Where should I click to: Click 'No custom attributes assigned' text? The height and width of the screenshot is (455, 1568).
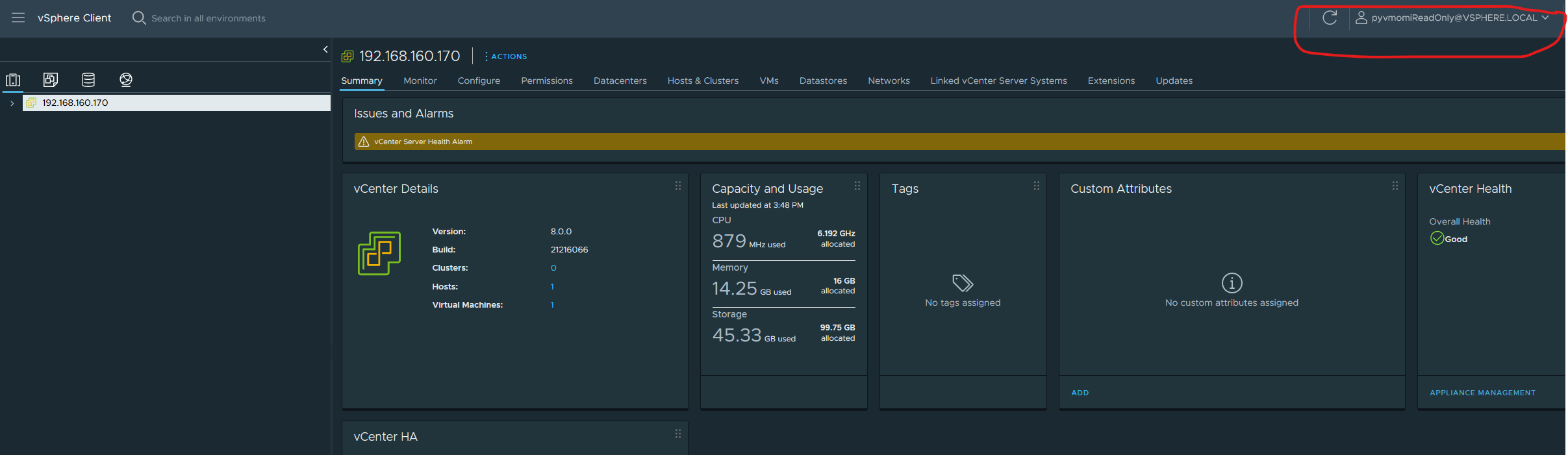[1232, 302]
